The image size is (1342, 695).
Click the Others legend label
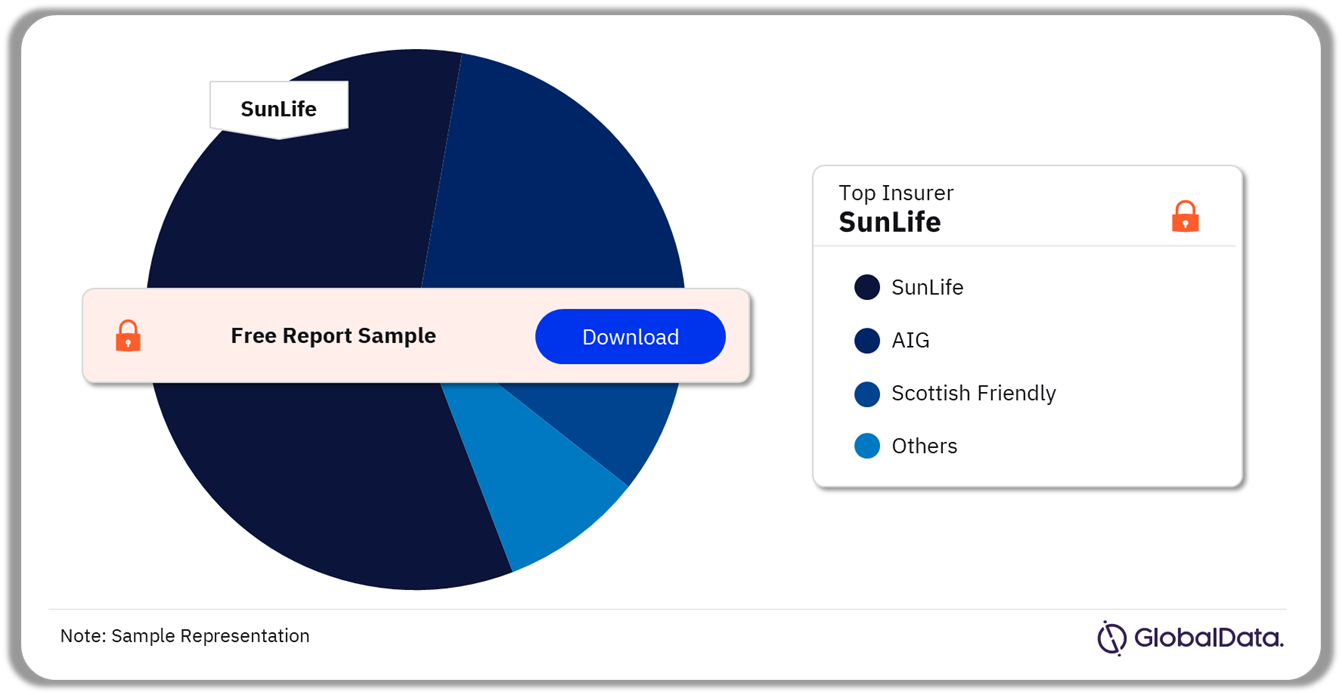(924, 446)
